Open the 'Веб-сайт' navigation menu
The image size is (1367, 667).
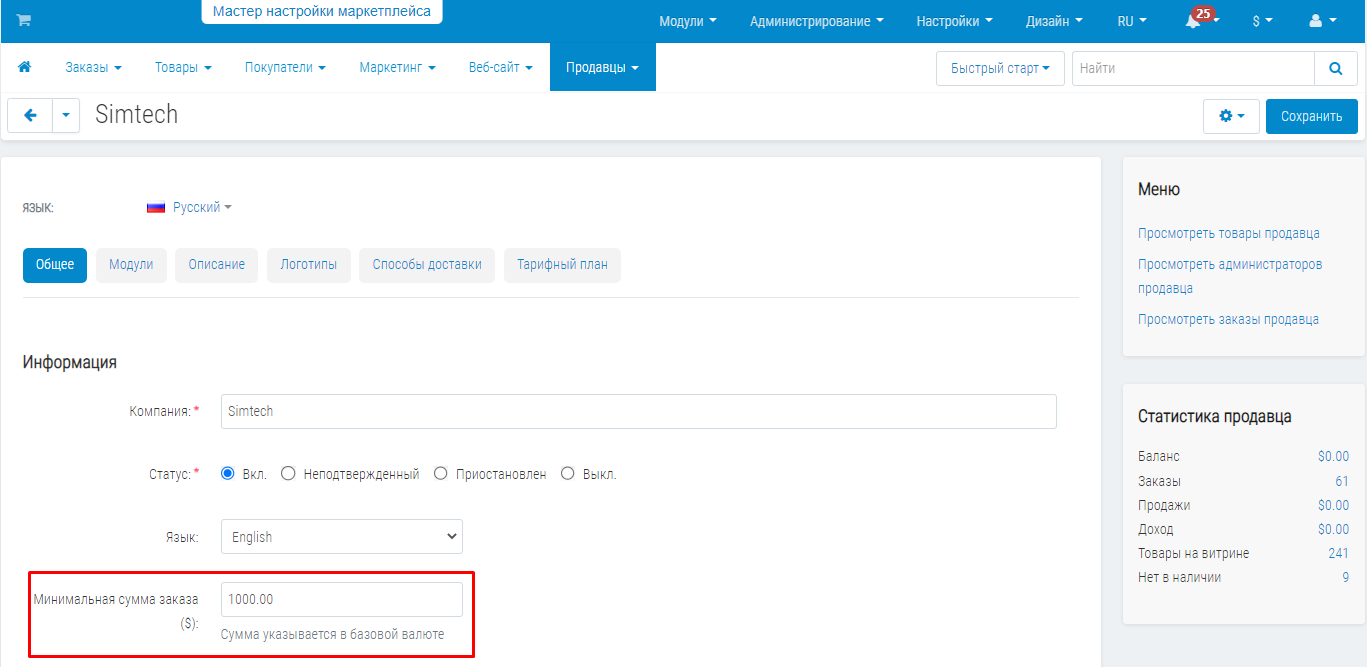click(x=501, y=67)
